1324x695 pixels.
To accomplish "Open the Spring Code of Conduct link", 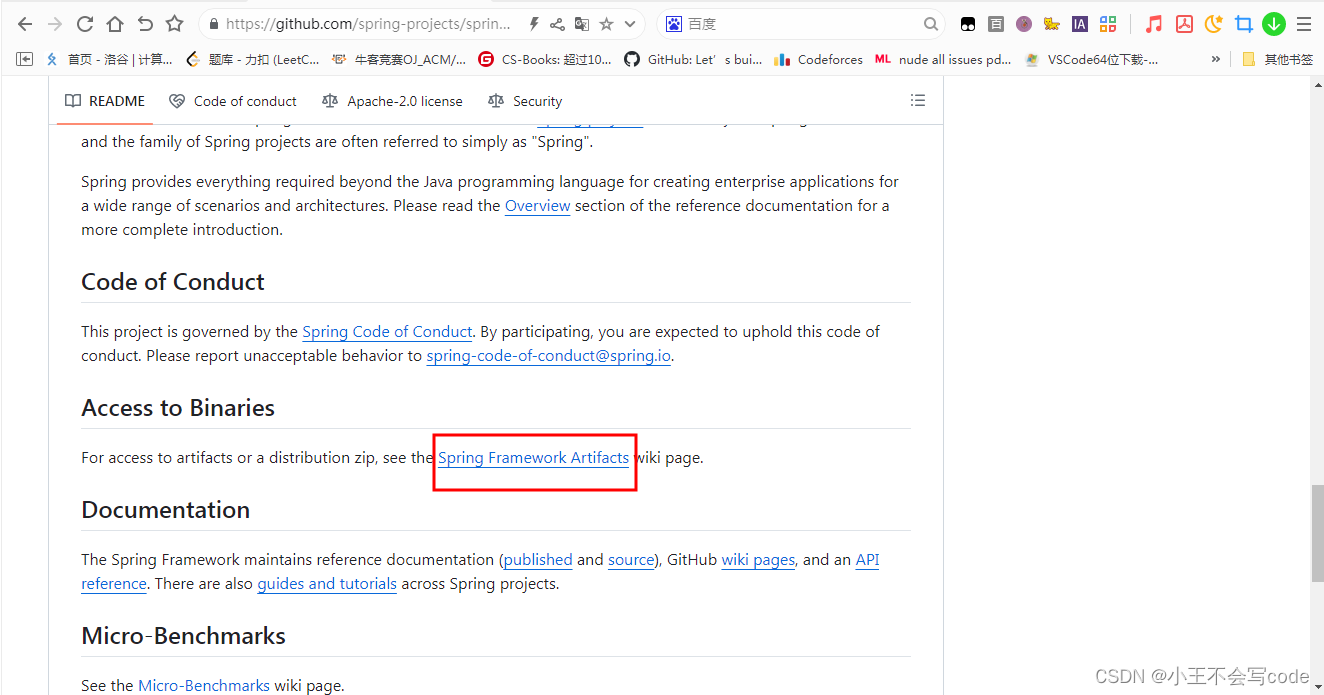I will click(x=387, y=332).
